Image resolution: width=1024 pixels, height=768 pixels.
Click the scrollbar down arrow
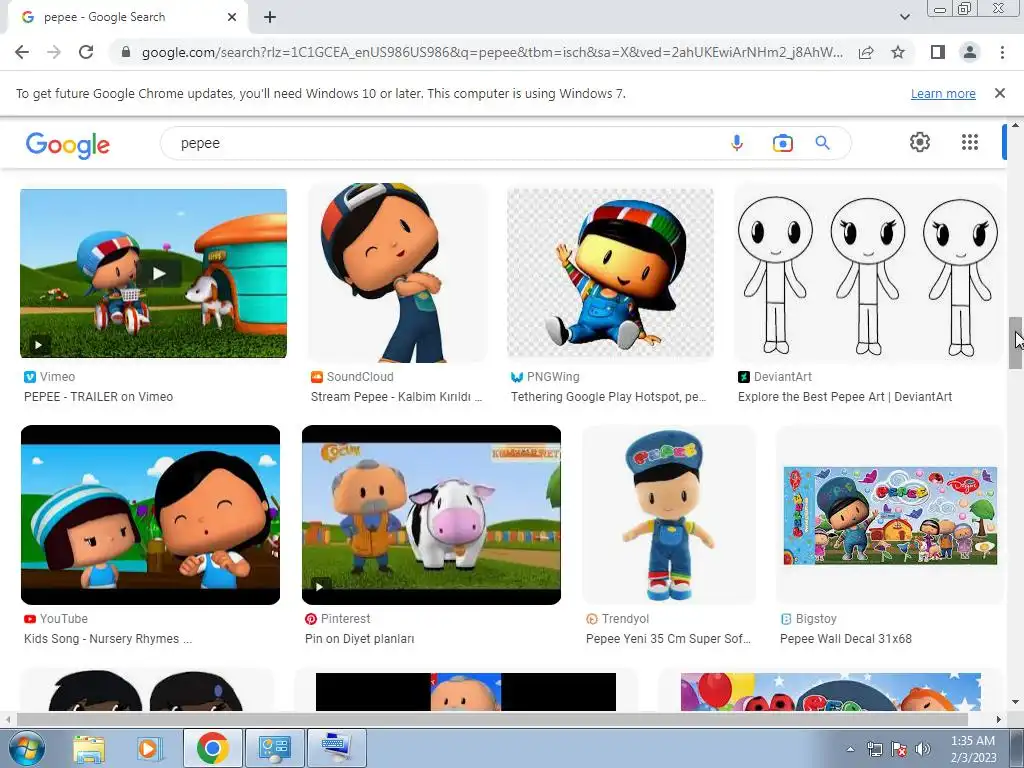point(1015,703)
